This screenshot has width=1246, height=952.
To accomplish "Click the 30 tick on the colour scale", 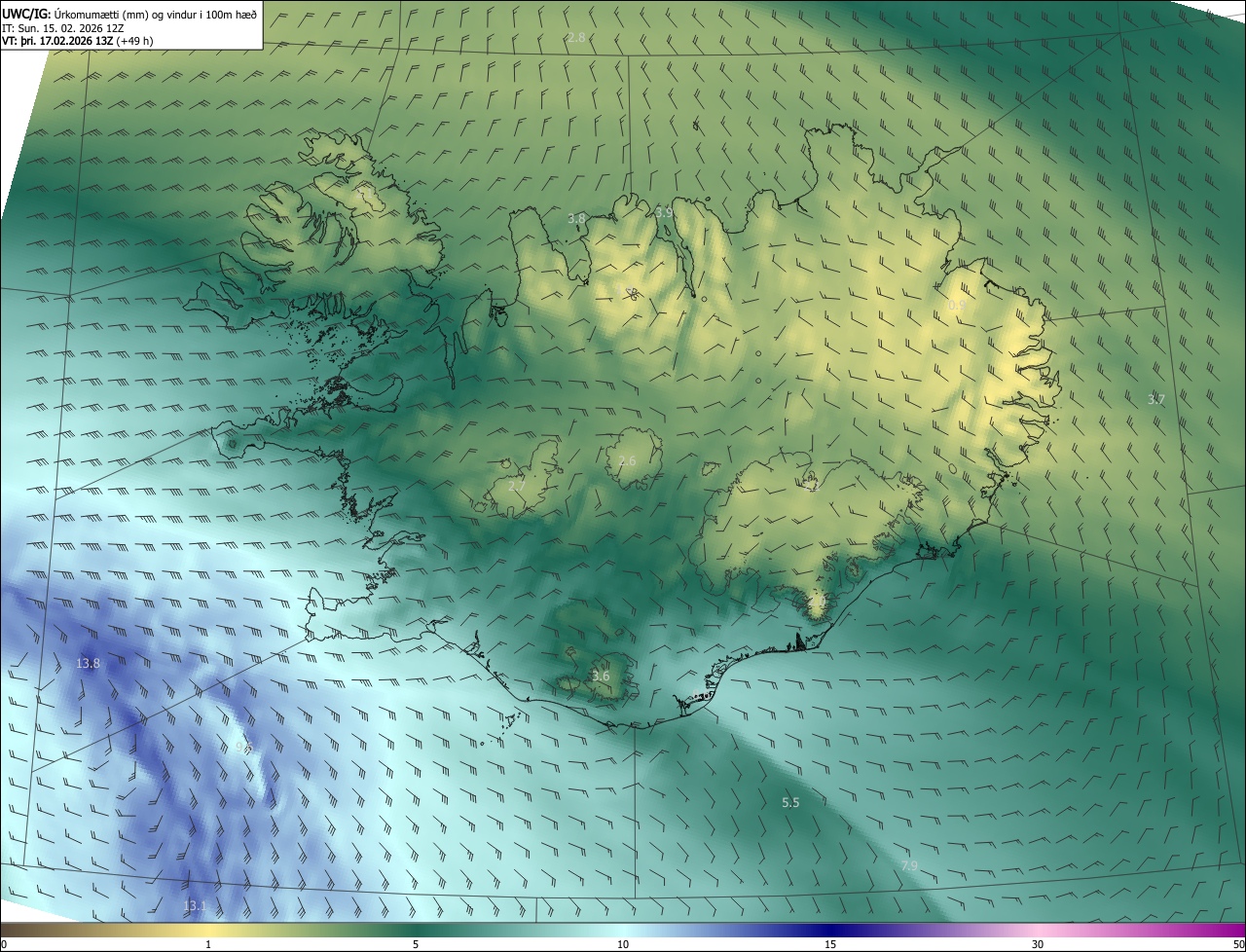I will pyautogui.click(x=1038, y=944).
